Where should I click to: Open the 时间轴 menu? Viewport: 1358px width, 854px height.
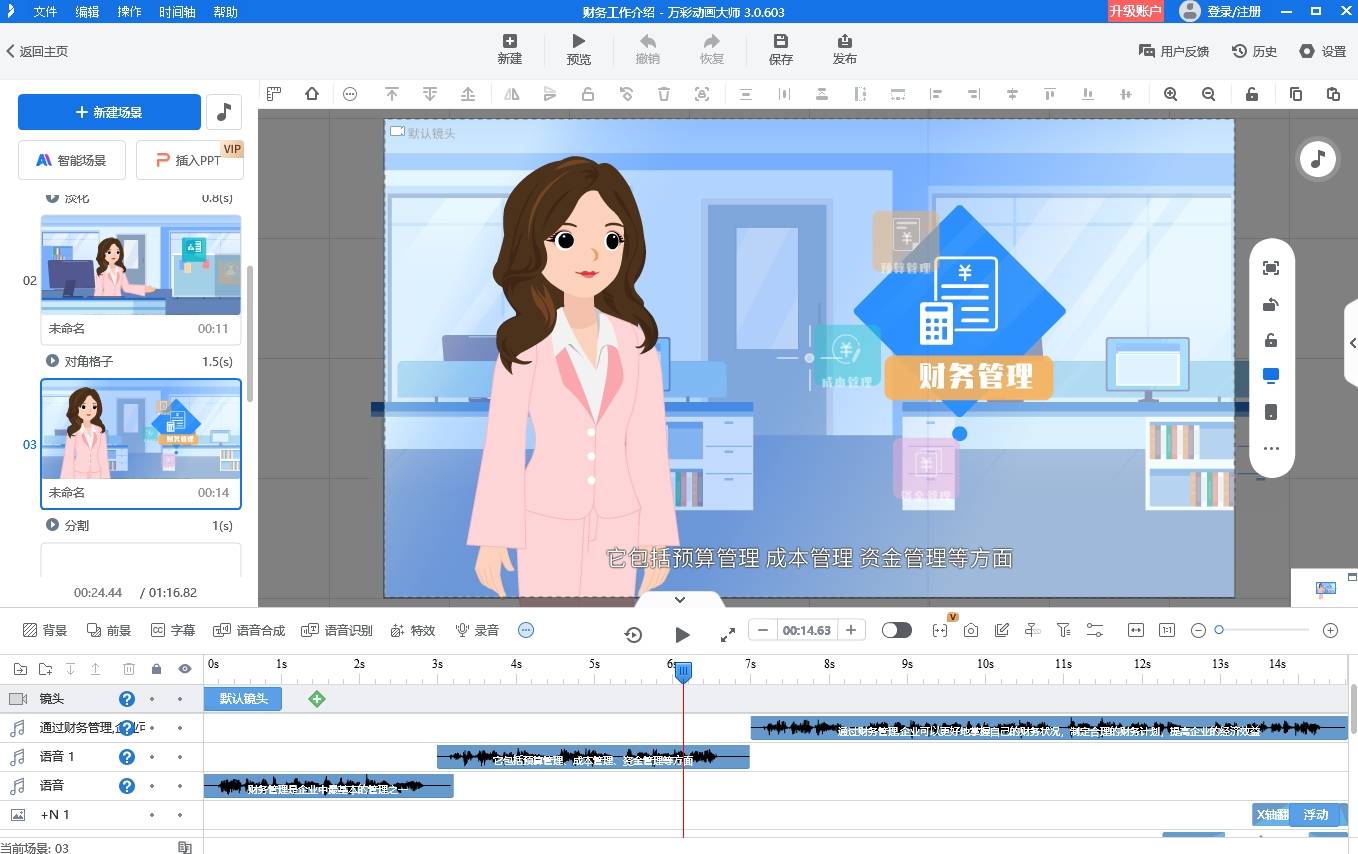pyautogui.click(x=177, y=12)
